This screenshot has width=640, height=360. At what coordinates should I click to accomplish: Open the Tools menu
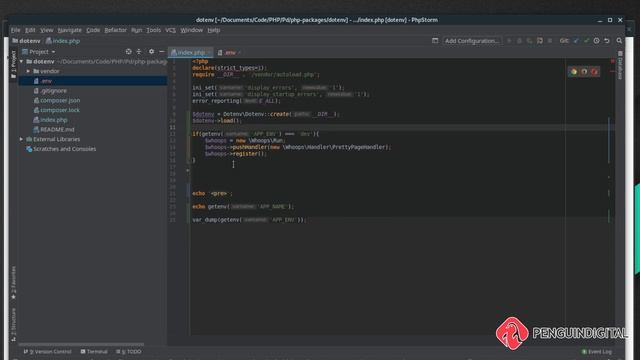tap(153, 30)
